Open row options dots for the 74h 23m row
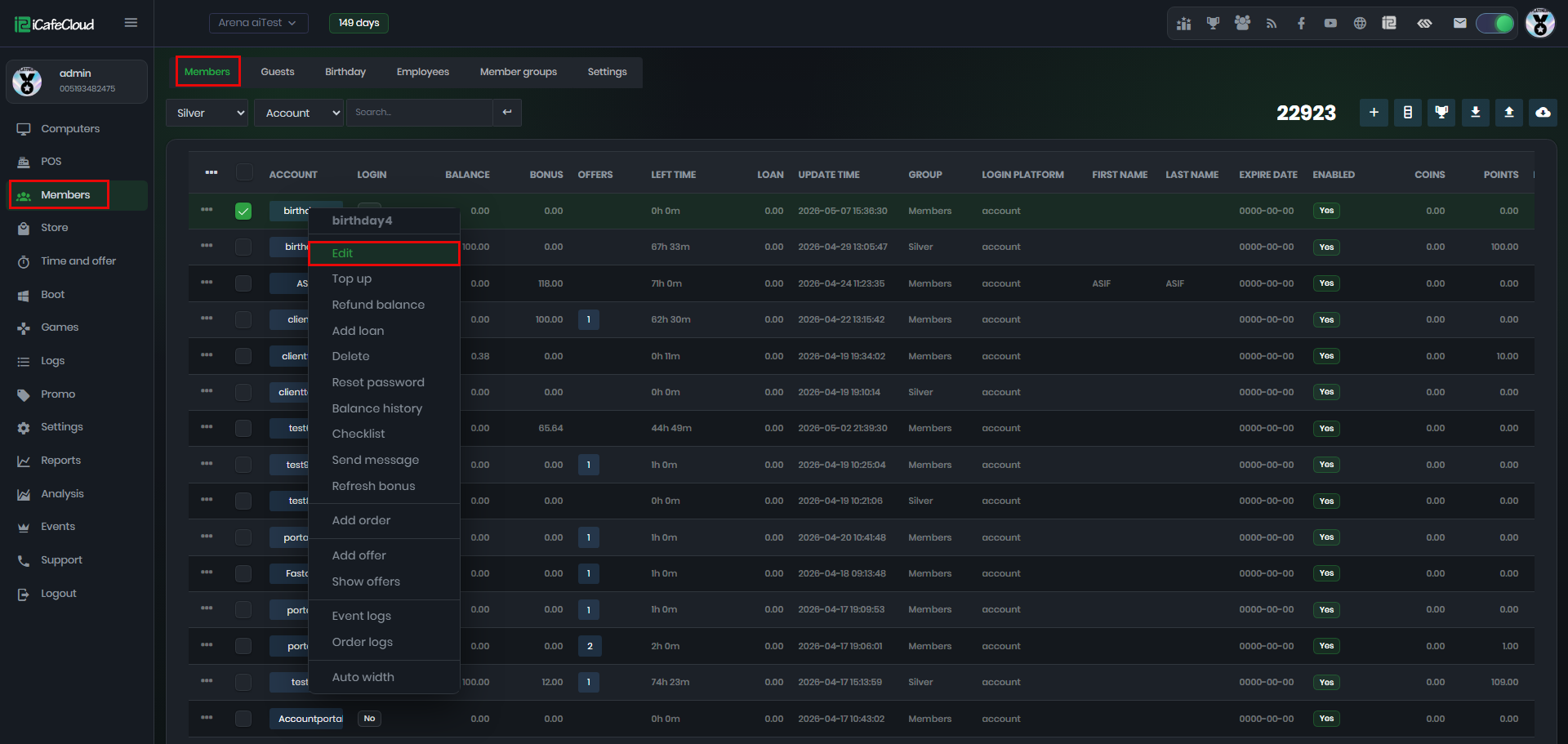The height and width of the screenshot is (744, 1568). coord(207,681)
